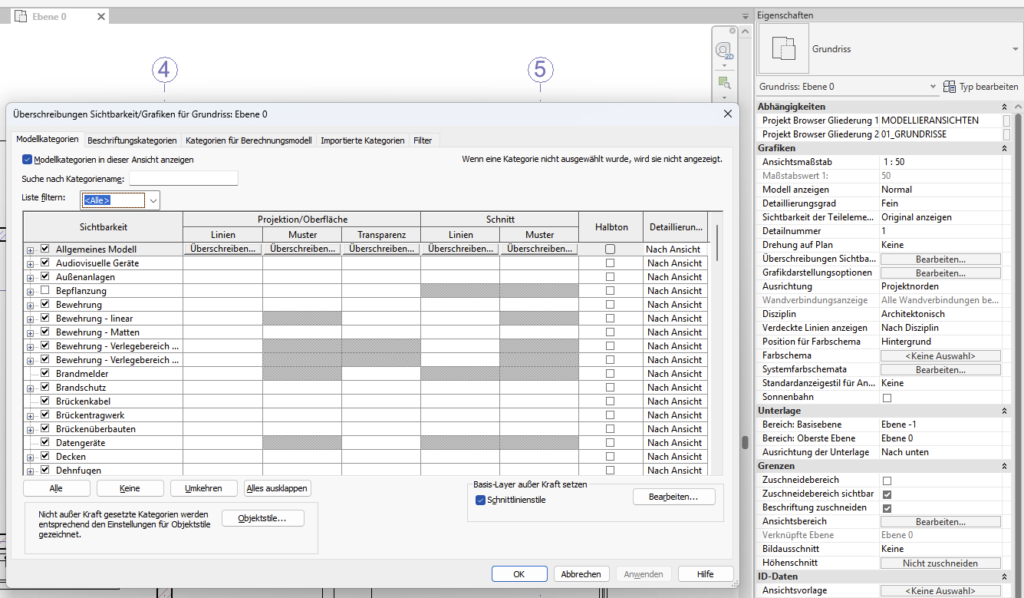Viewport: 1024px width, 598px height.
Task: Toggle the Schnittlinienstile checkbox
Action: [480, 499]
